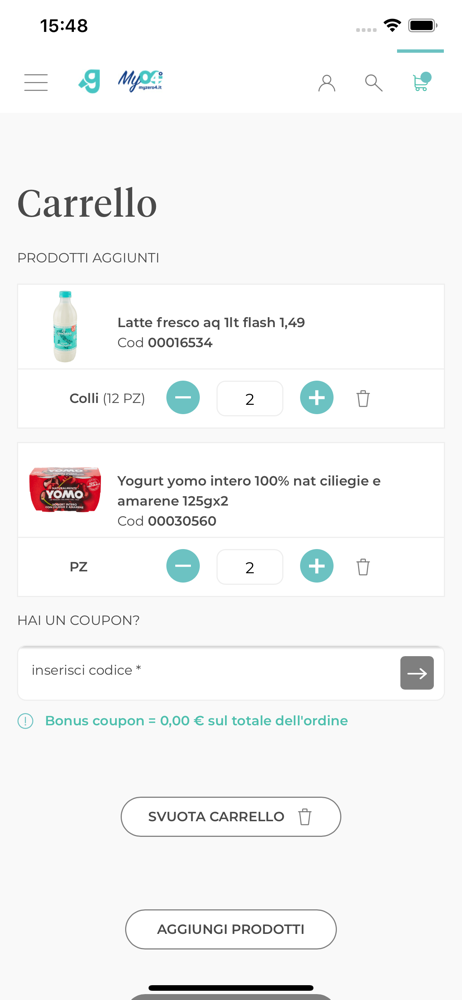Select the Latte fresco quantity field

[x=250, y=399]
